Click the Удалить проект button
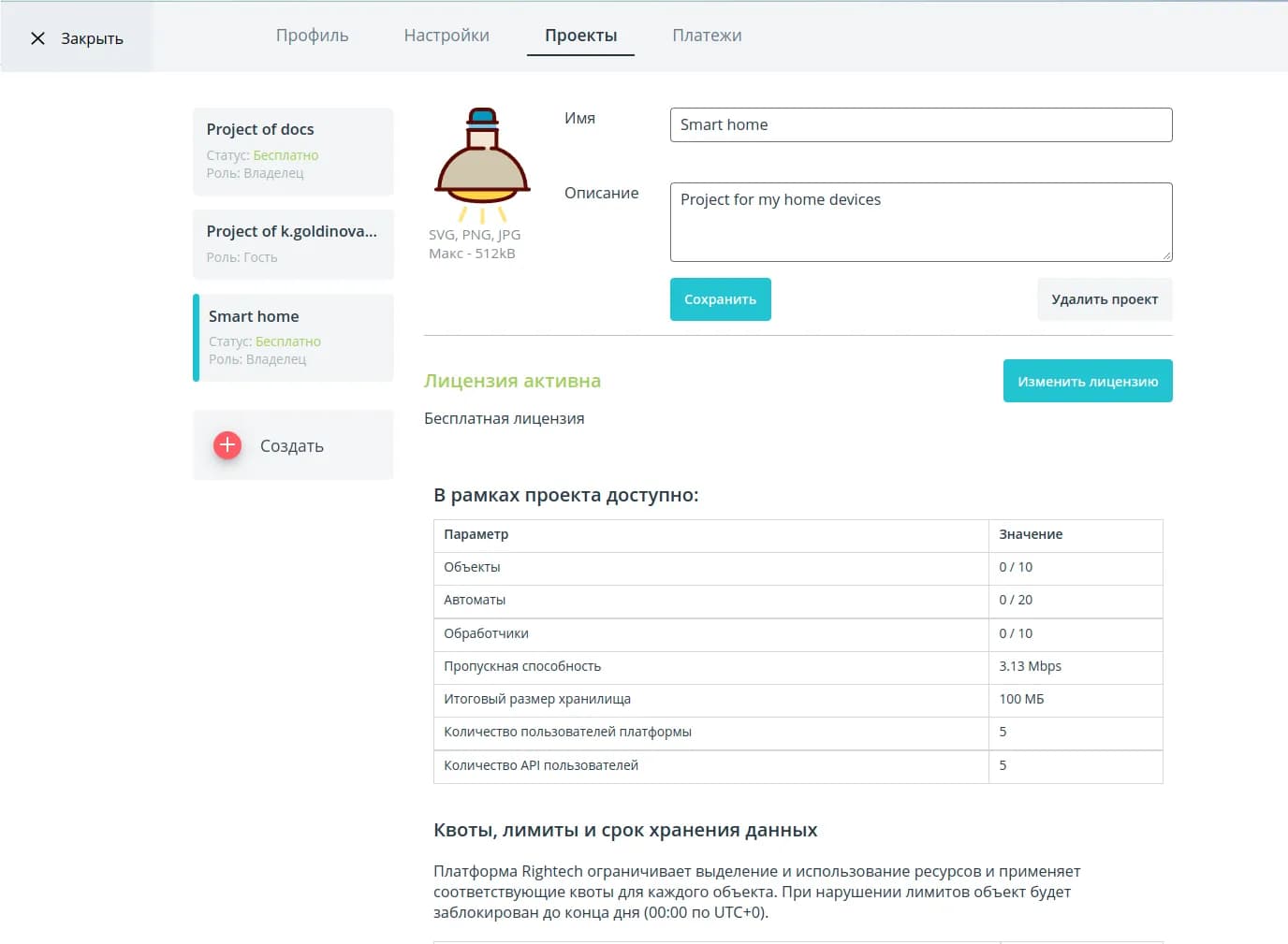Screen dimensions: 1288x944 coord(1104,299)
